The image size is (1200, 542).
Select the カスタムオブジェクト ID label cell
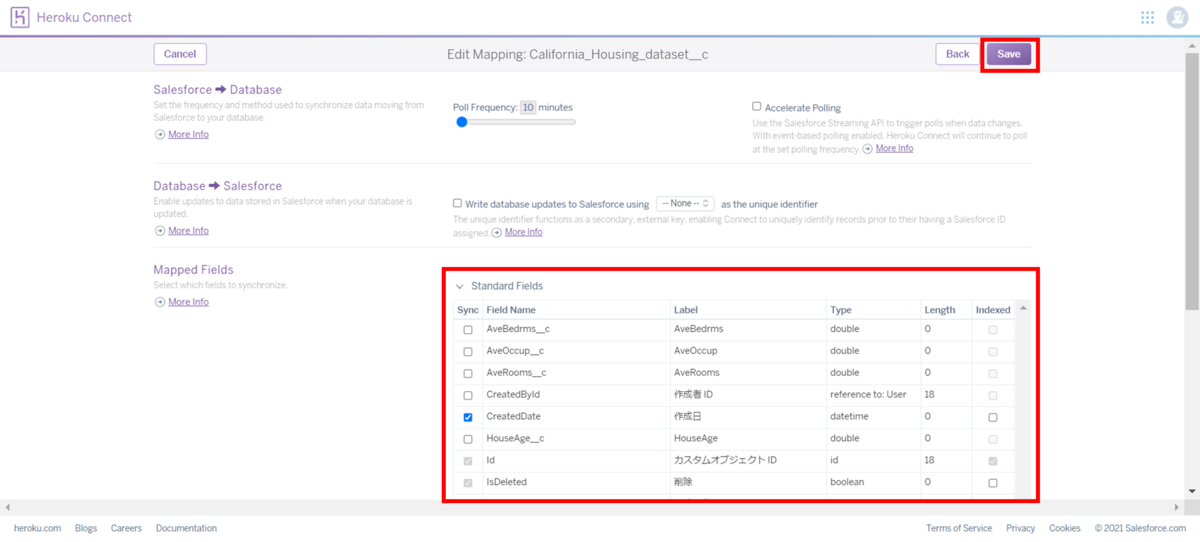[x=748, y=460]
